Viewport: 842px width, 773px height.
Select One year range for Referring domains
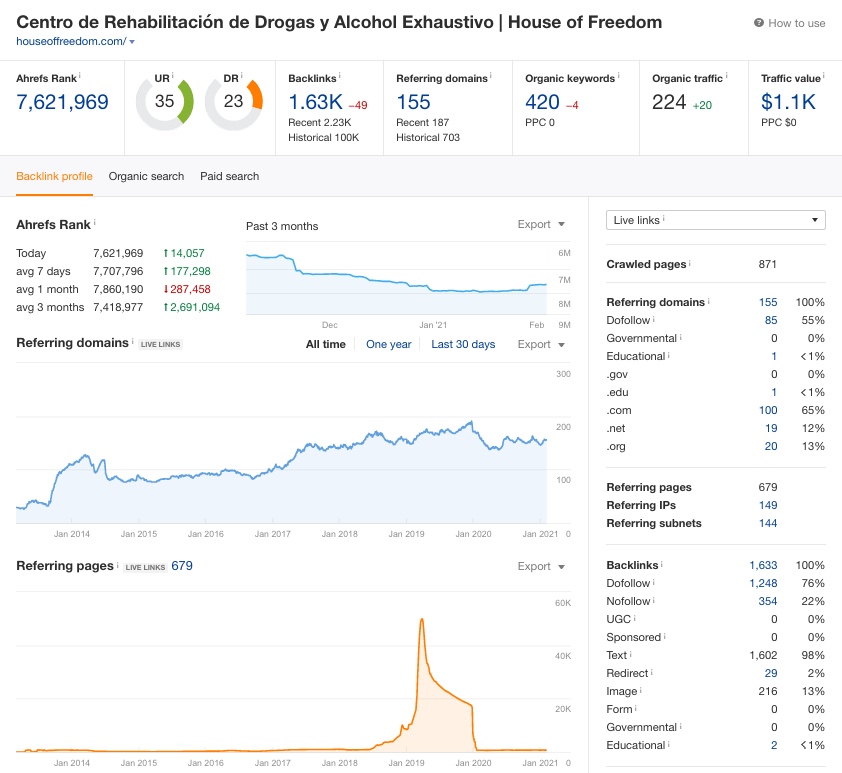point(388,344)
